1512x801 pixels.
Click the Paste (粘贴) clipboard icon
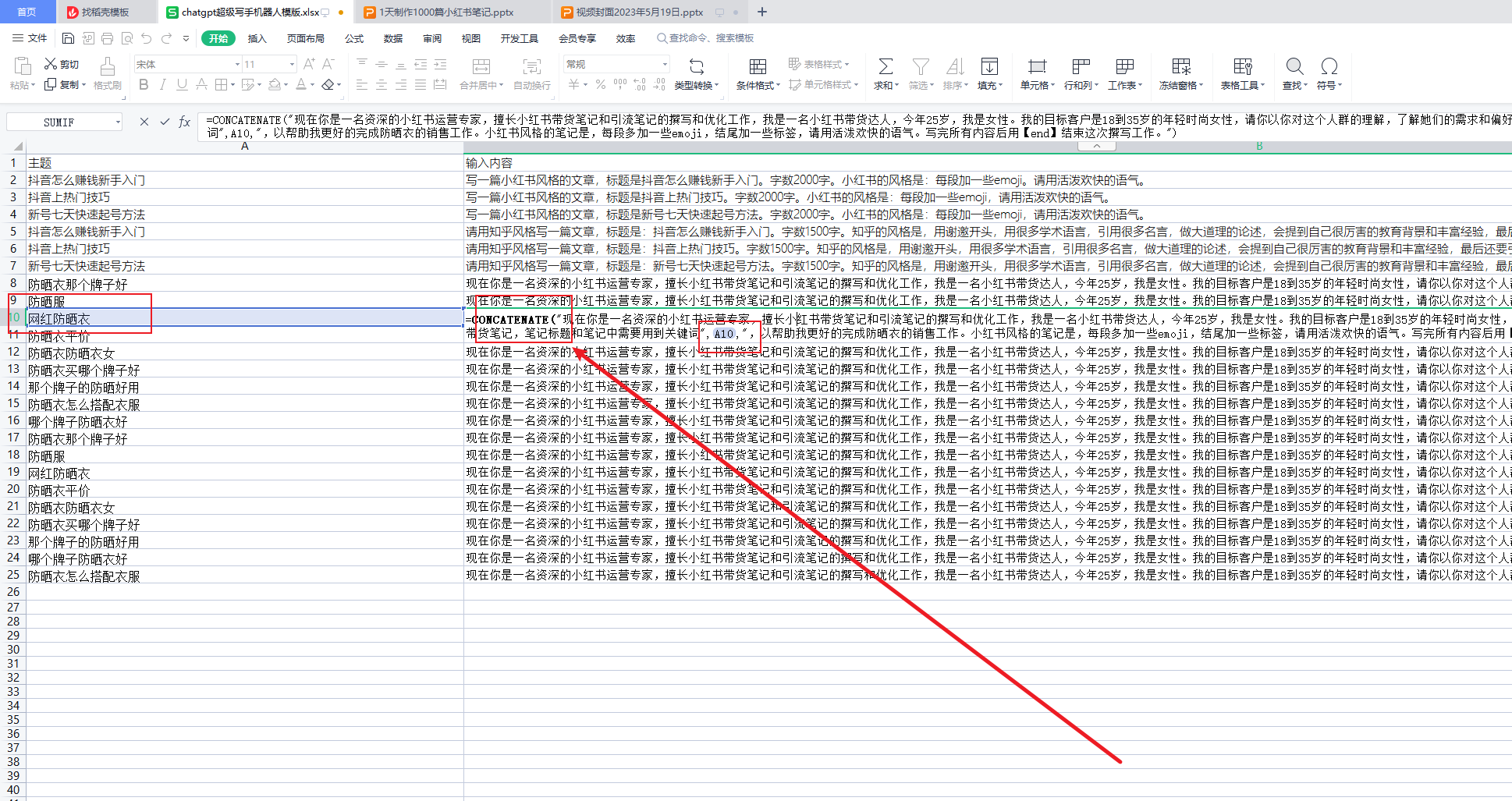(x=23, y=66)
